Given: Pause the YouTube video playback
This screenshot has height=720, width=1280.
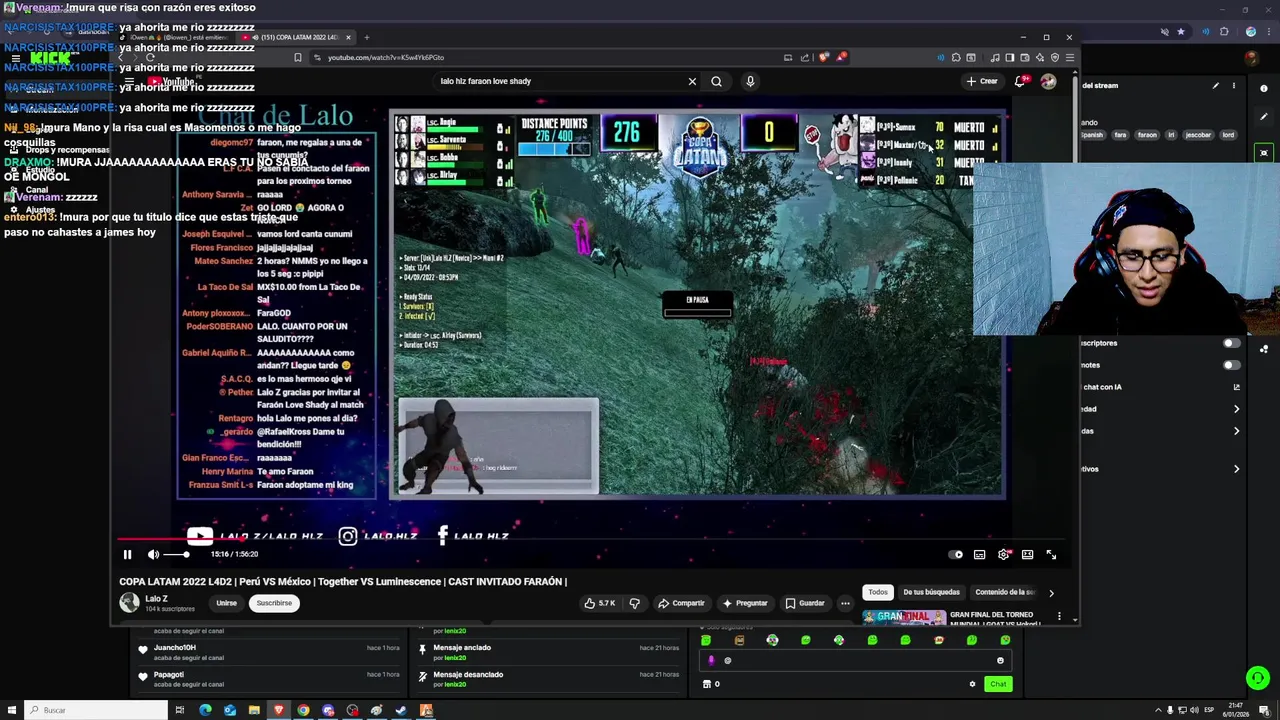Looking at the screenshot, I should pos(127,554).
